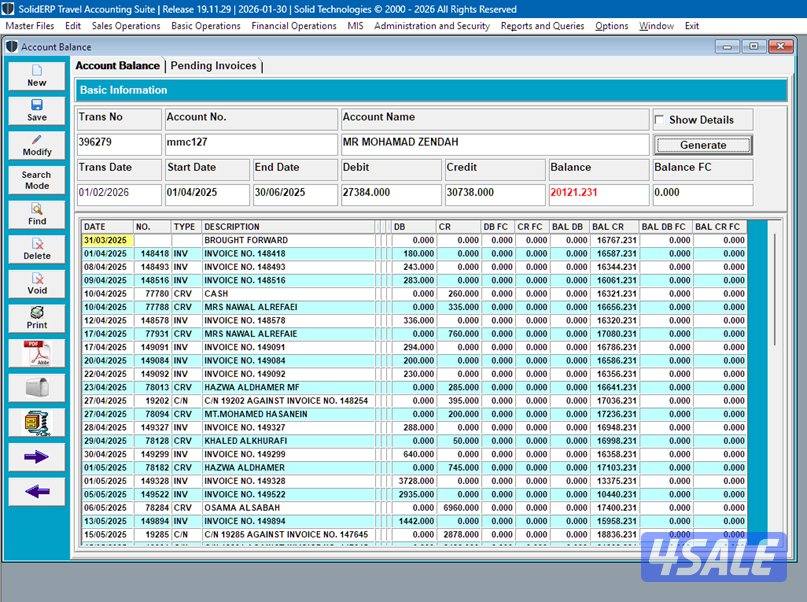807x602 pixels.
Task: Click the Generate button
Action: click(703, 145)
